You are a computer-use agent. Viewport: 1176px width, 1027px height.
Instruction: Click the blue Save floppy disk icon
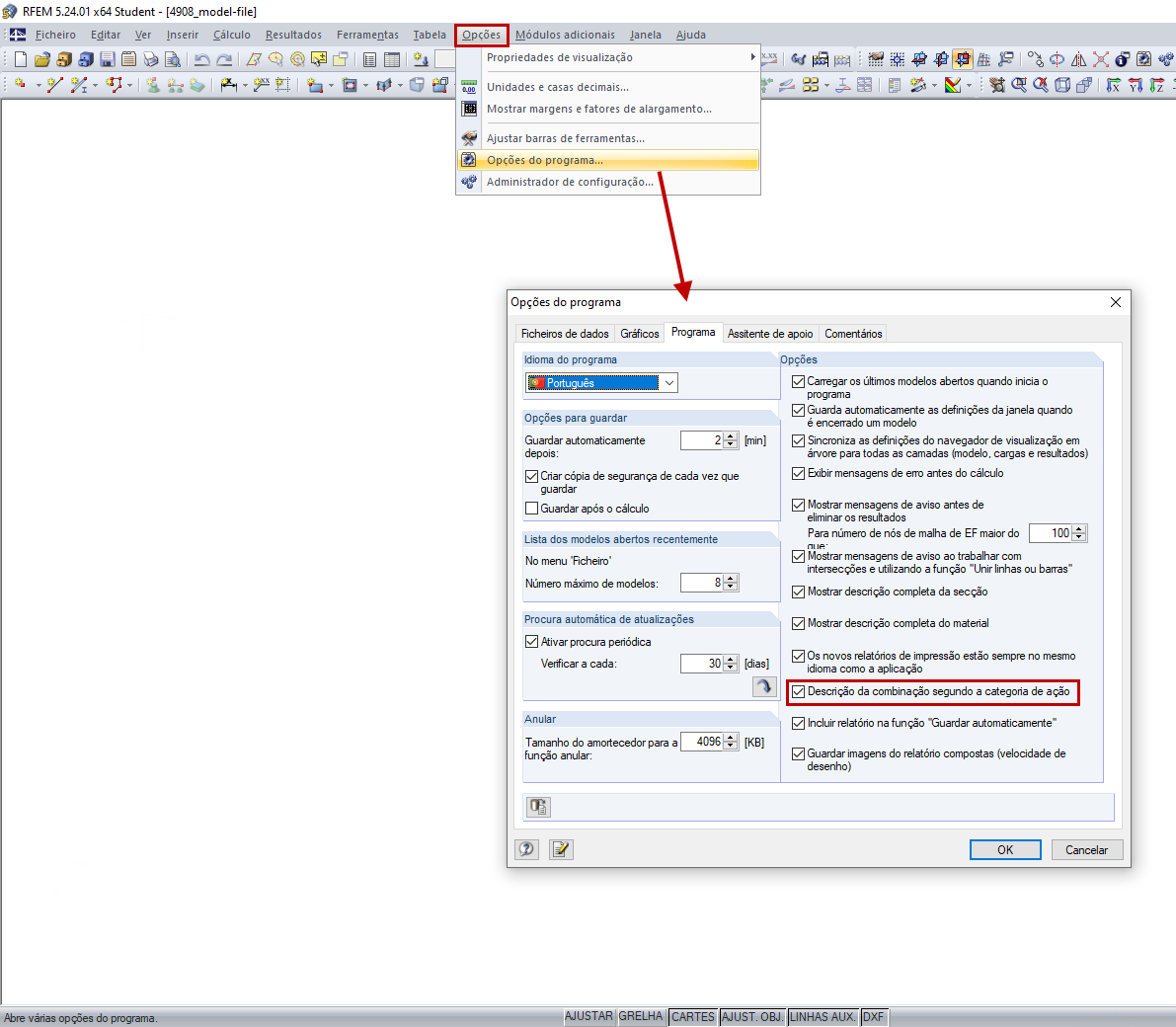click(x=108, y=59)
